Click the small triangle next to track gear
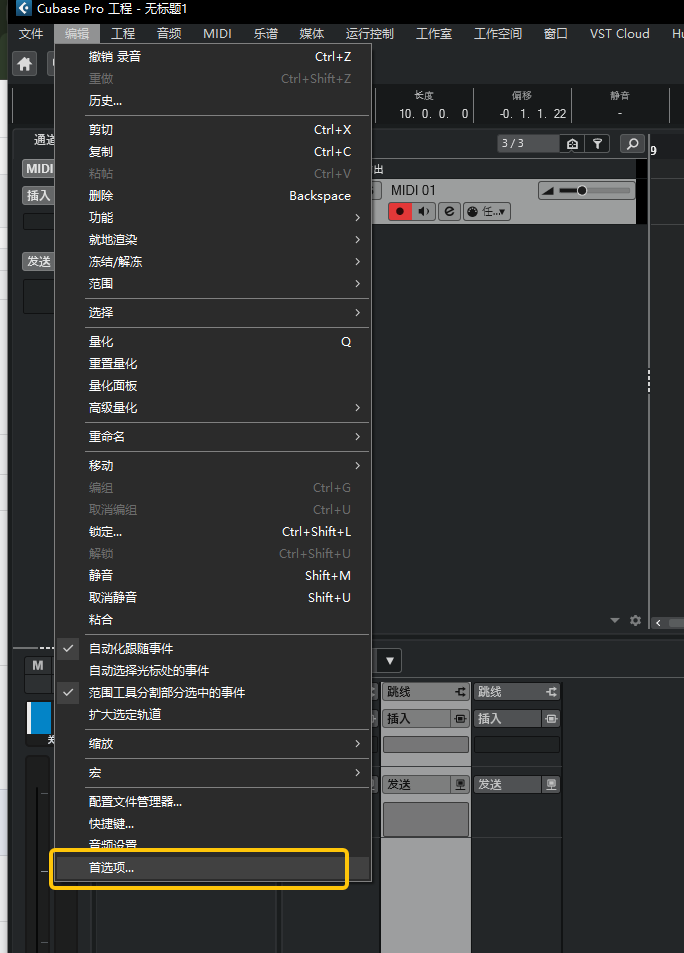684x953 pixels. tap(615, 621)
